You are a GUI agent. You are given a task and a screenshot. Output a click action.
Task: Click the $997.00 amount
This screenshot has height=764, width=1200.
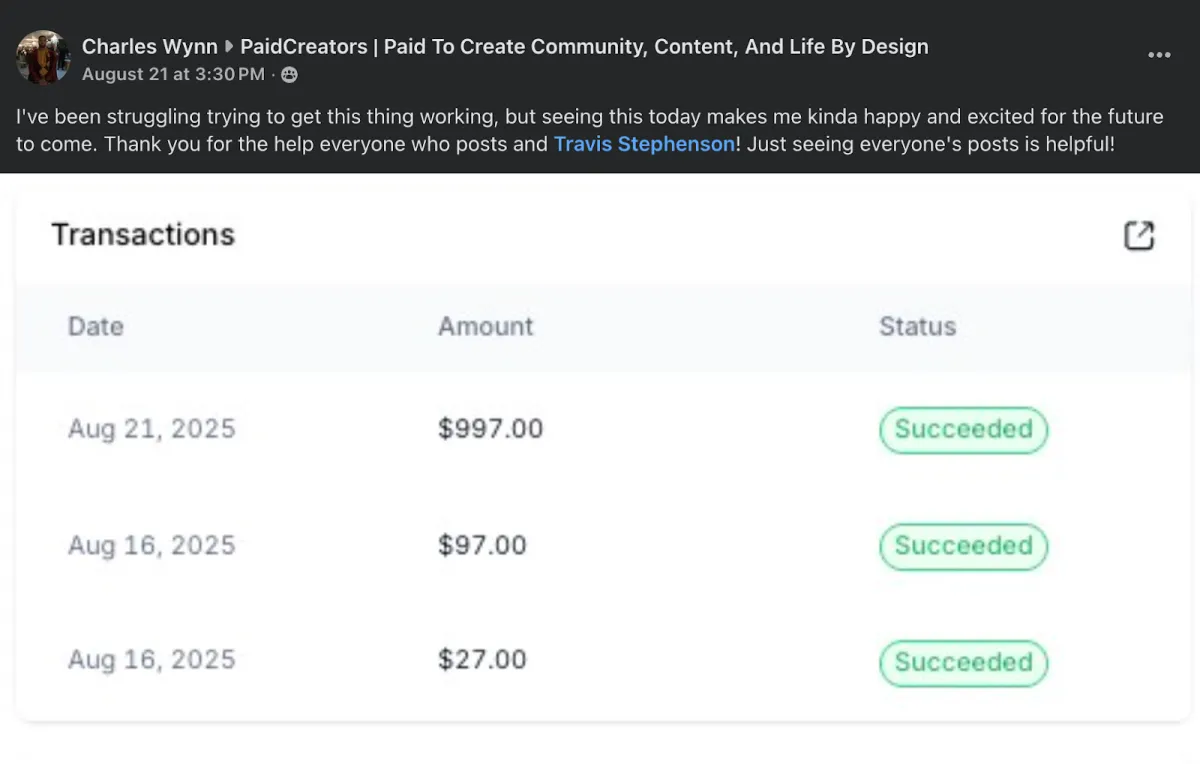pyautogui.click(x=490, y=429)
